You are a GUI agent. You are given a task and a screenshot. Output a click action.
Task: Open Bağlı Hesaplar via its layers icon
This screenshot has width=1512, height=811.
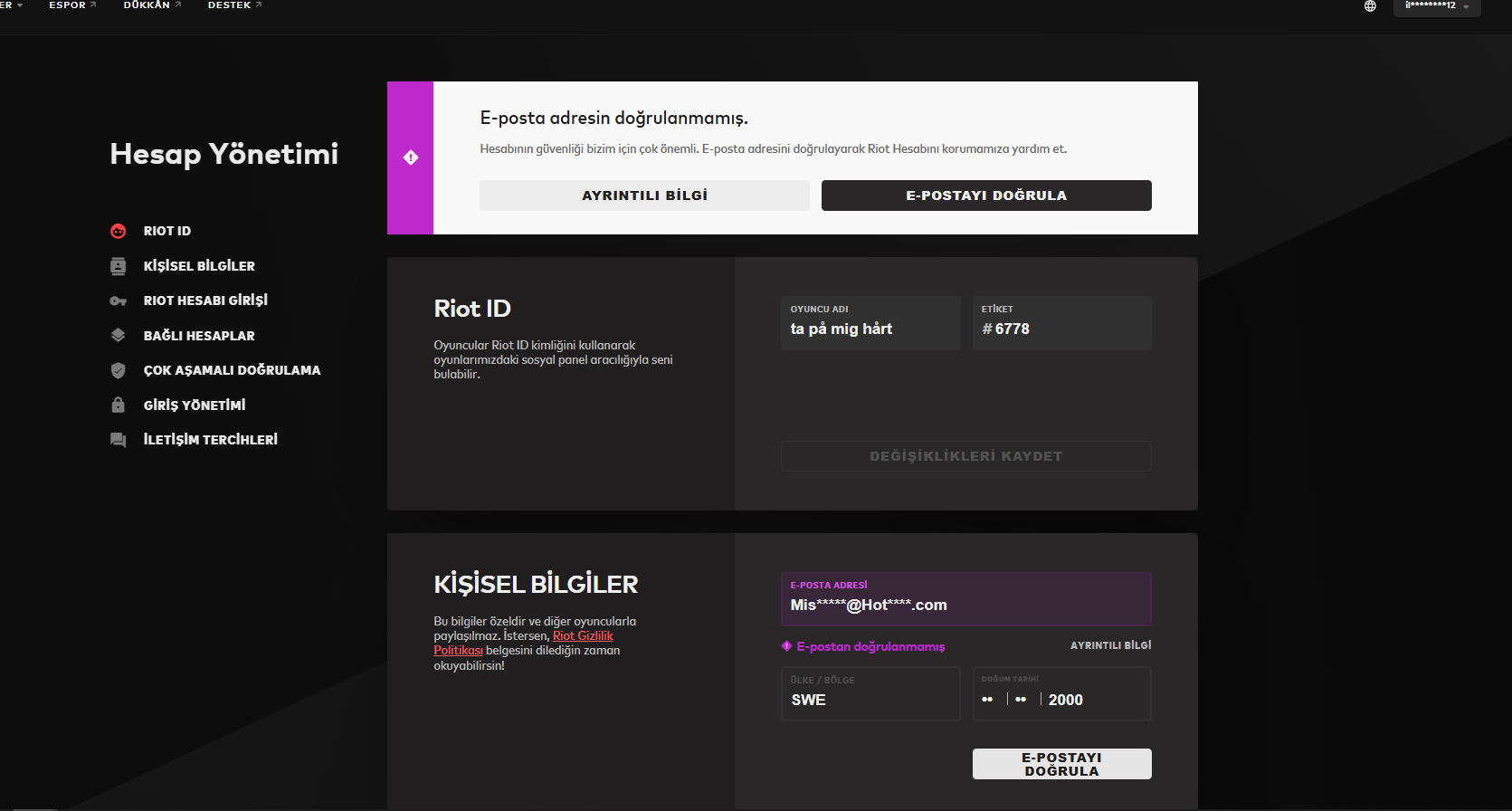click(118, 335)
